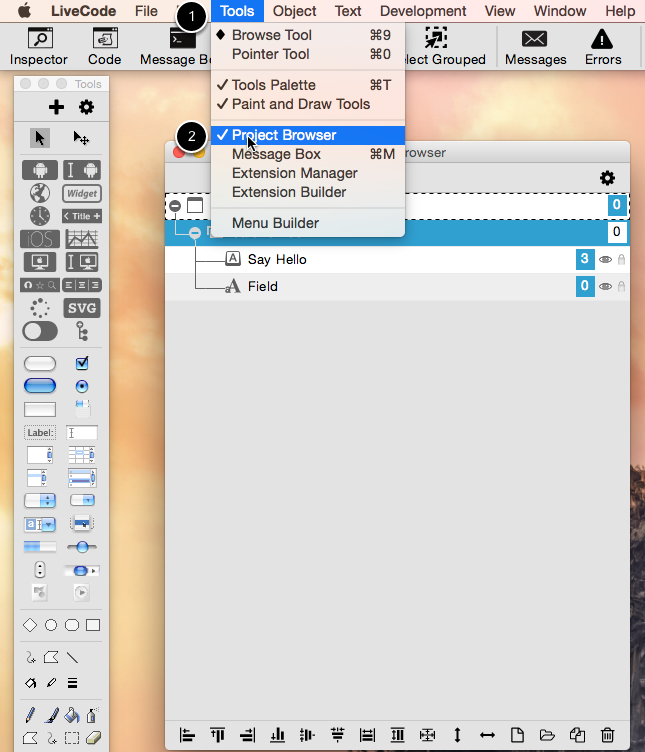Click Equalize Width horizontal arrow button

pos(487,735)
